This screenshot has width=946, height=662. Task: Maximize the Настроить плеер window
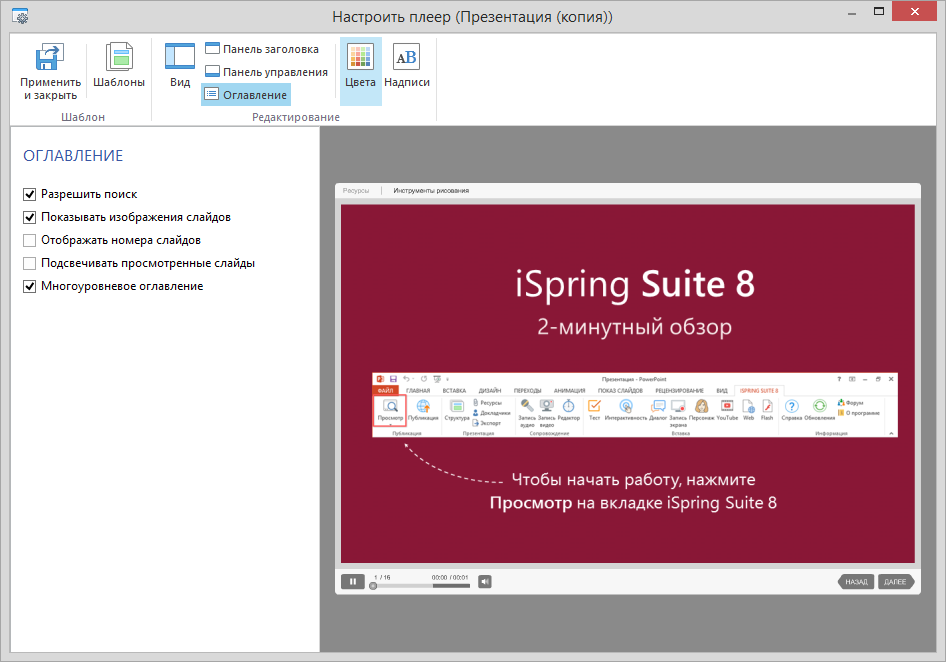879,11
